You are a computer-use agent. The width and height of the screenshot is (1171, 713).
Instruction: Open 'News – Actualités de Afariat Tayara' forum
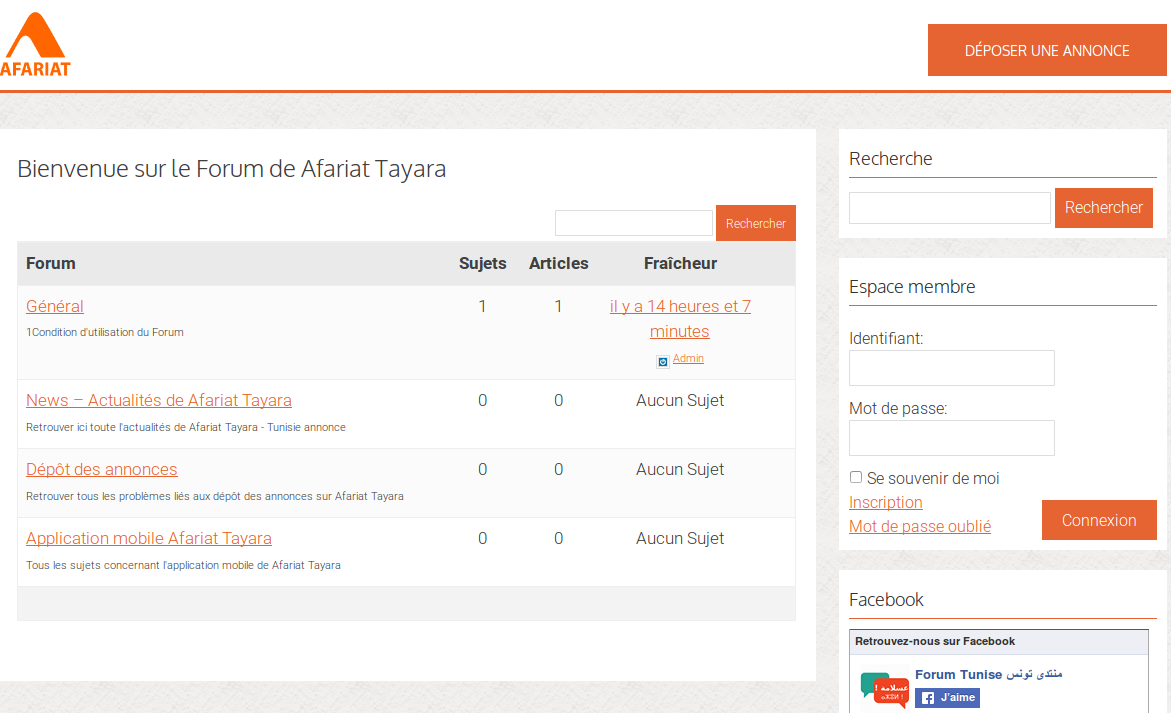coord(159,400)
